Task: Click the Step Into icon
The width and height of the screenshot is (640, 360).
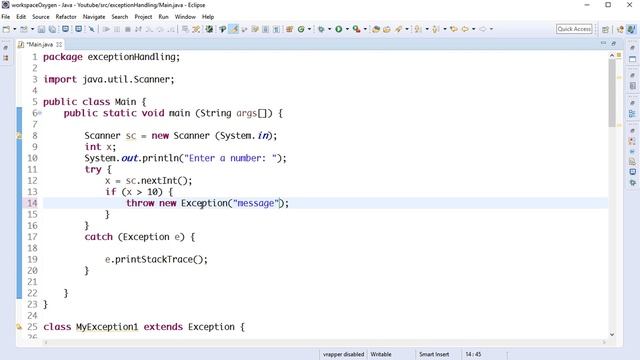Action: (x=149, y=29)
